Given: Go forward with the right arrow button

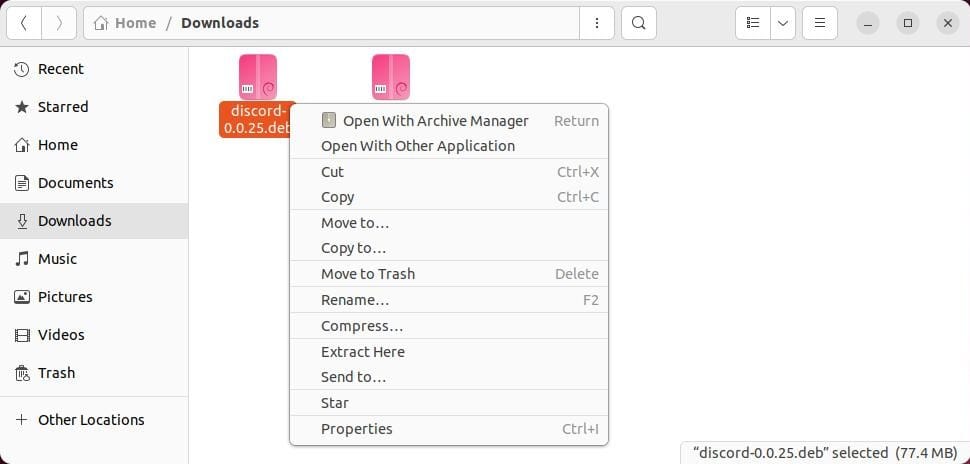Looking at the screenshot, I should click(59, 23).
